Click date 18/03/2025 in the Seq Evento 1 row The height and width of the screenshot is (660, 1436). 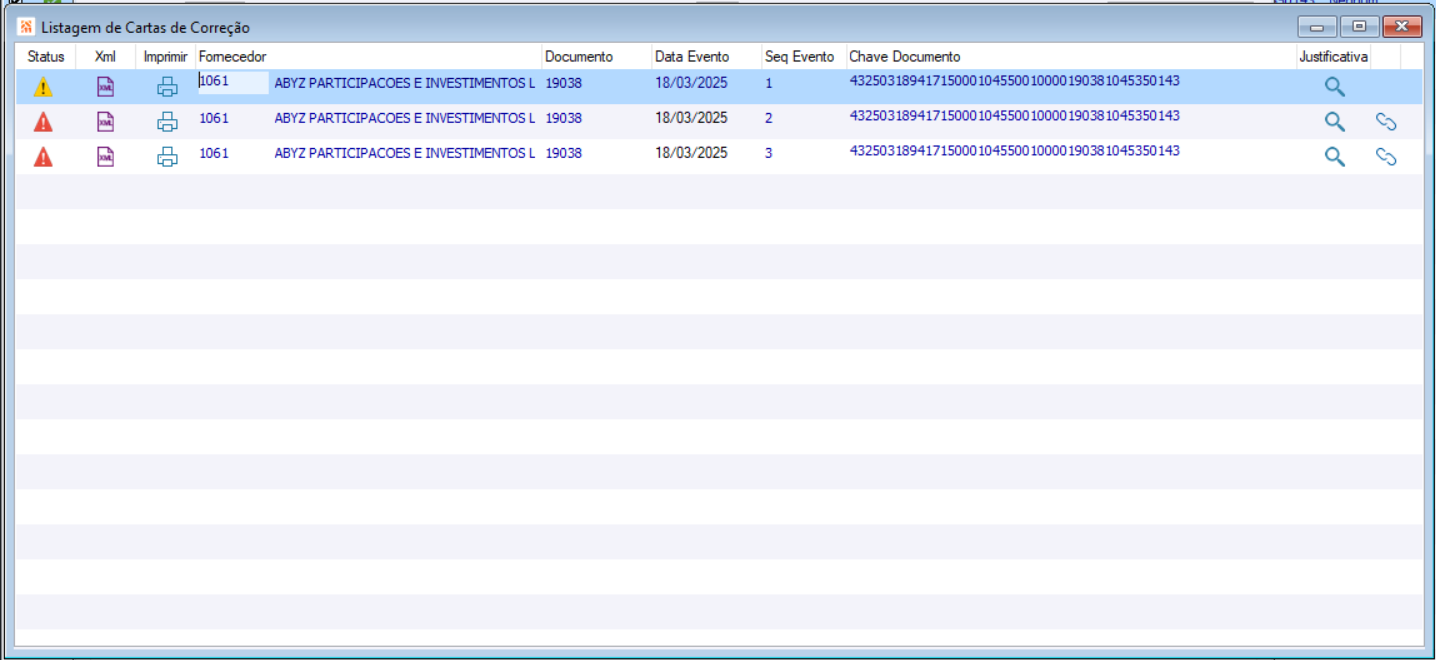[x=692, y=83]
